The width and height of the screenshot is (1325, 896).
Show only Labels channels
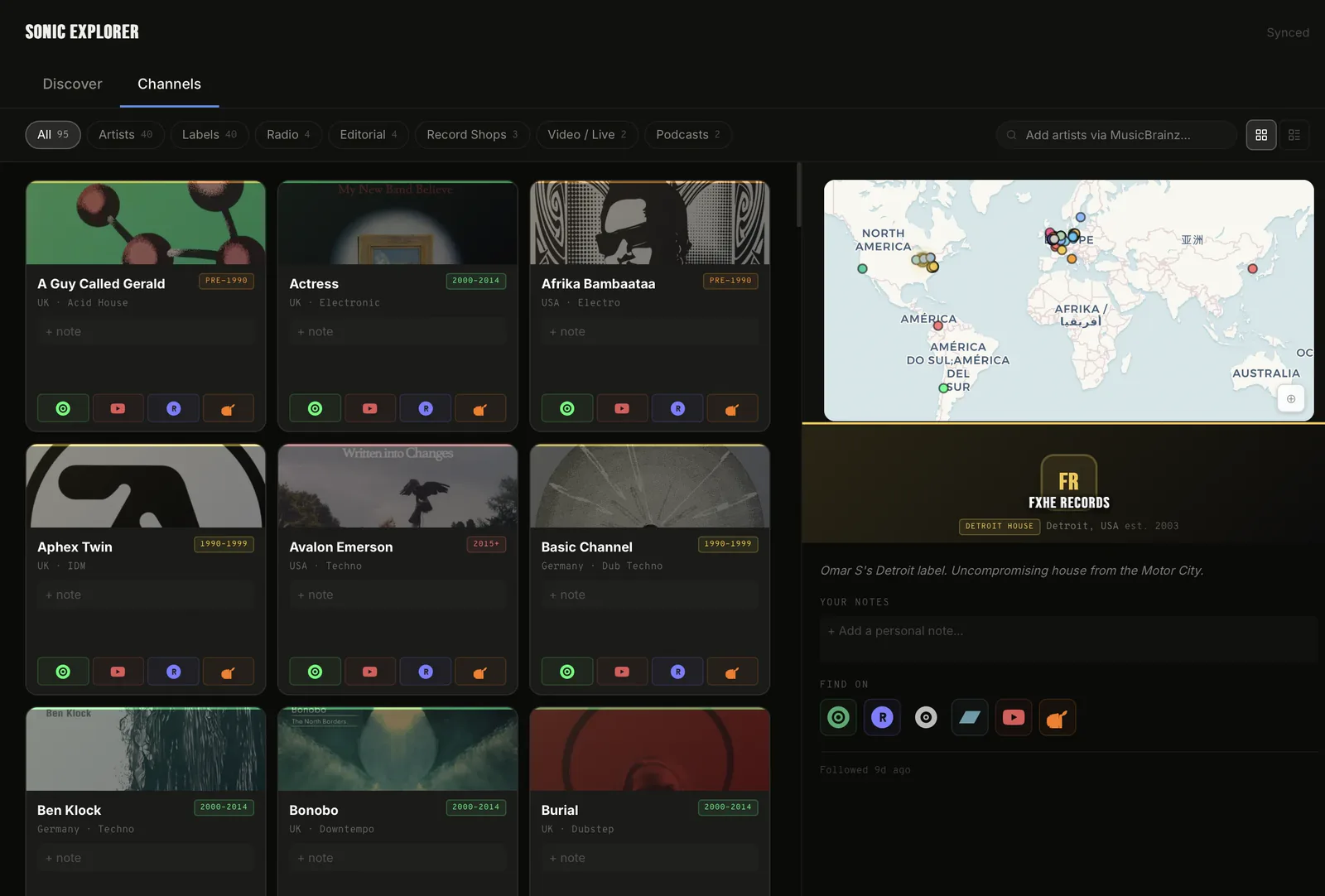coord(210,135)
